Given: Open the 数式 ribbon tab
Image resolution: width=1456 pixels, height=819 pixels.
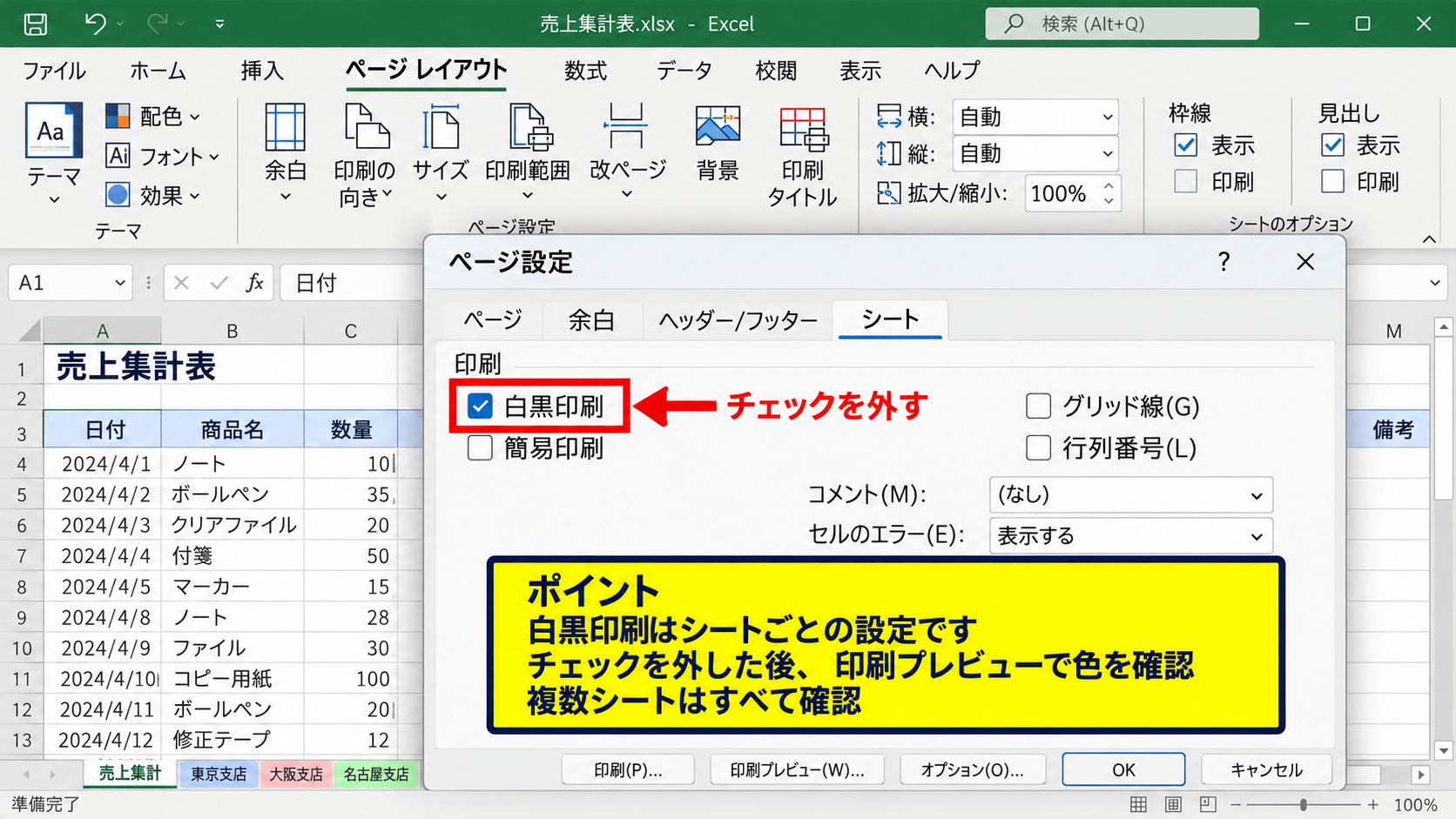Looking at the screenshot, I should pos(585,70).
